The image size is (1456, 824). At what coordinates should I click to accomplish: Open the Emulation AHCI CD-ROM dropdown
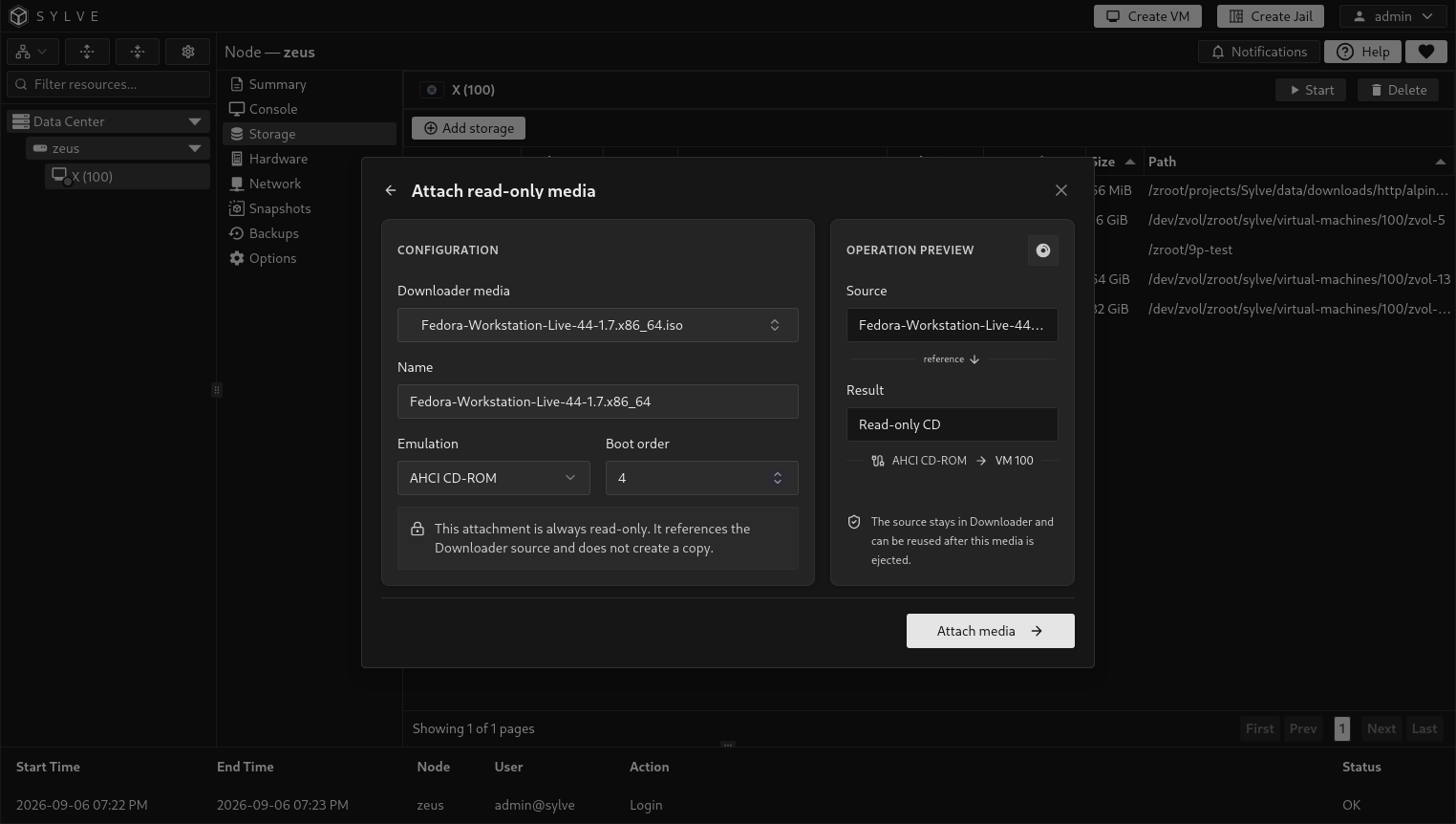point(494,478)
